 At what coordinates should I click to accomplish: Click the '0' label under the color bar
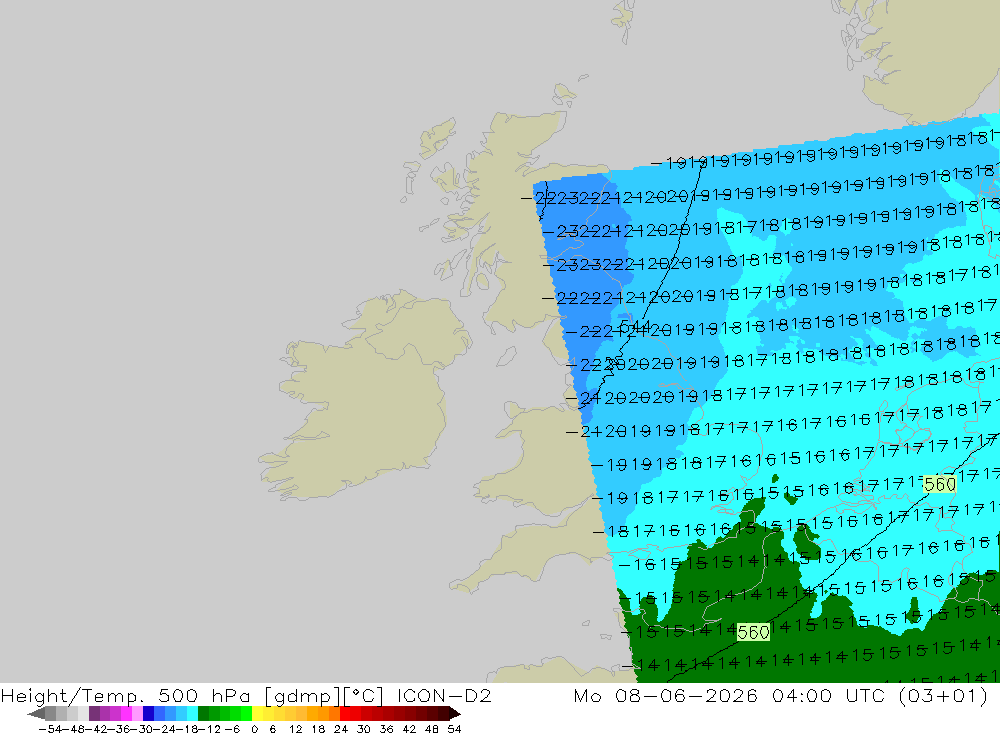click(x=254, y=729)
